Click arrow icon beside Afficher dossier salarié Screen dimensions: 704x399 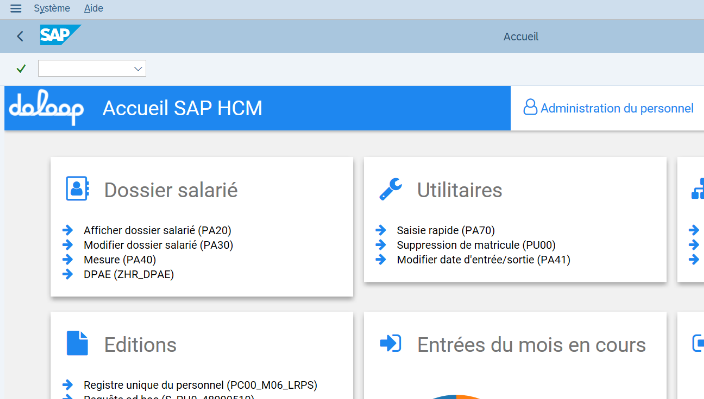[x=68, y=230]
